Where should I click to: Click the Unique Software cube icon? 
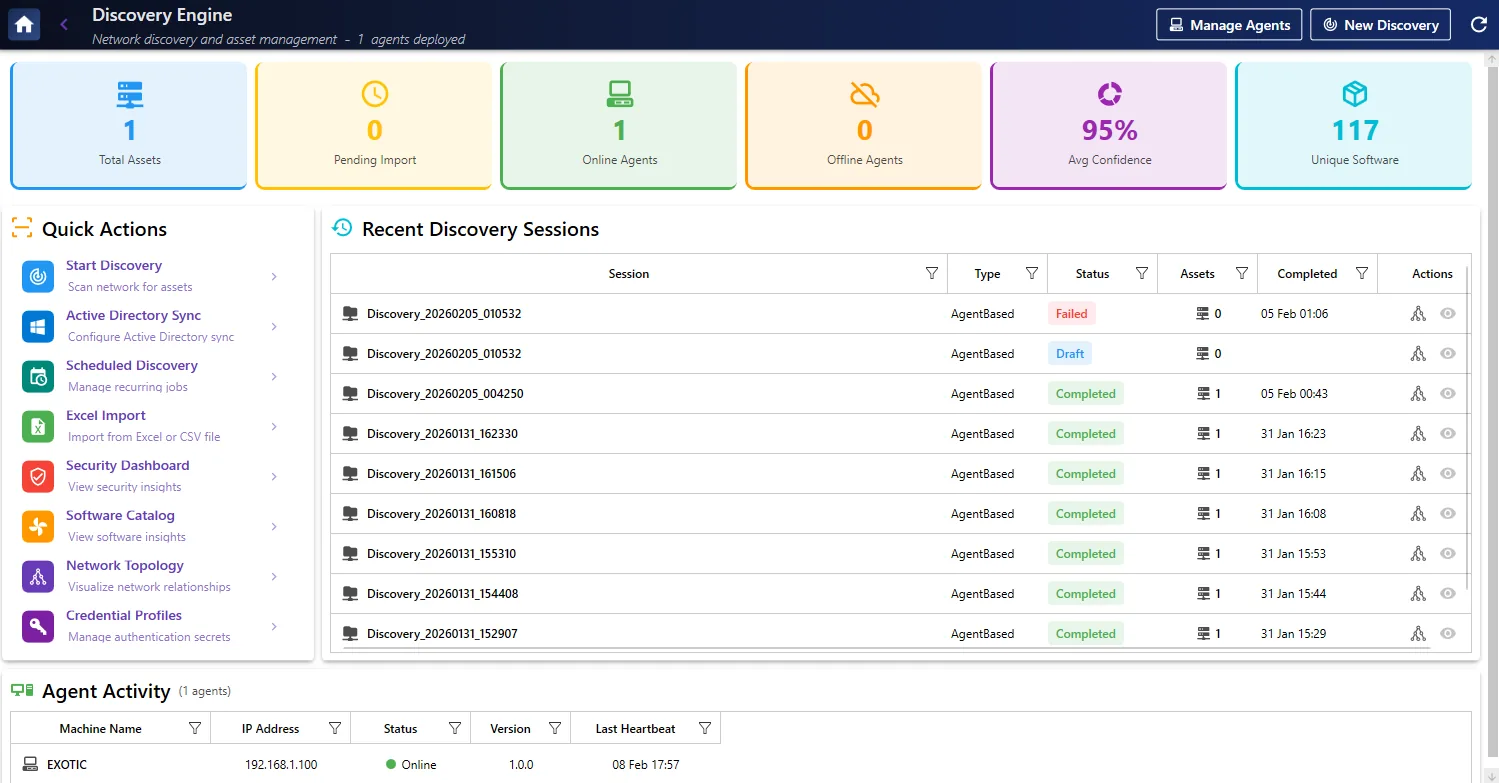[1355, 94]
